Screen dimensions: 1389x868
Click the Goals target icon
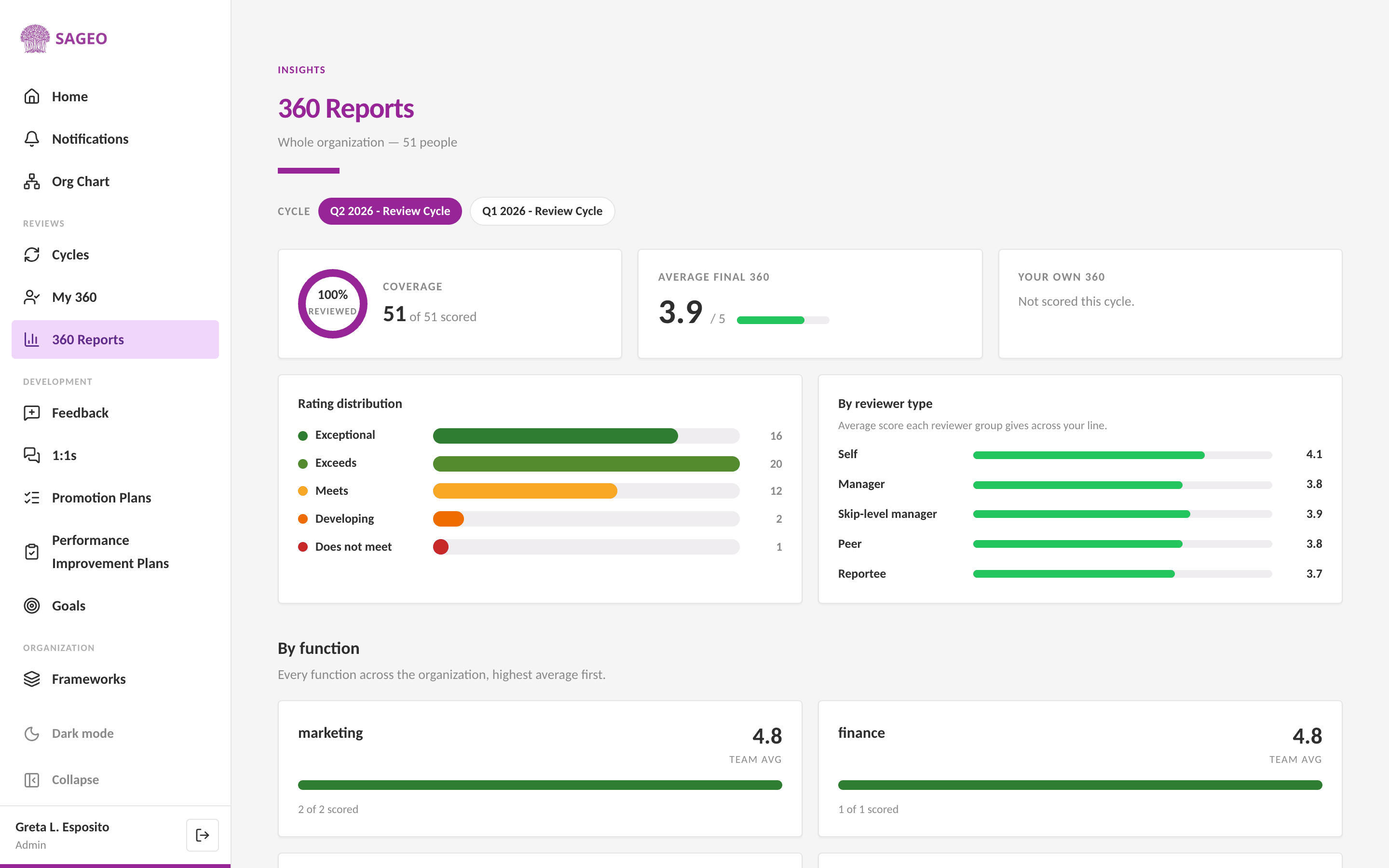tap(31, 606)
